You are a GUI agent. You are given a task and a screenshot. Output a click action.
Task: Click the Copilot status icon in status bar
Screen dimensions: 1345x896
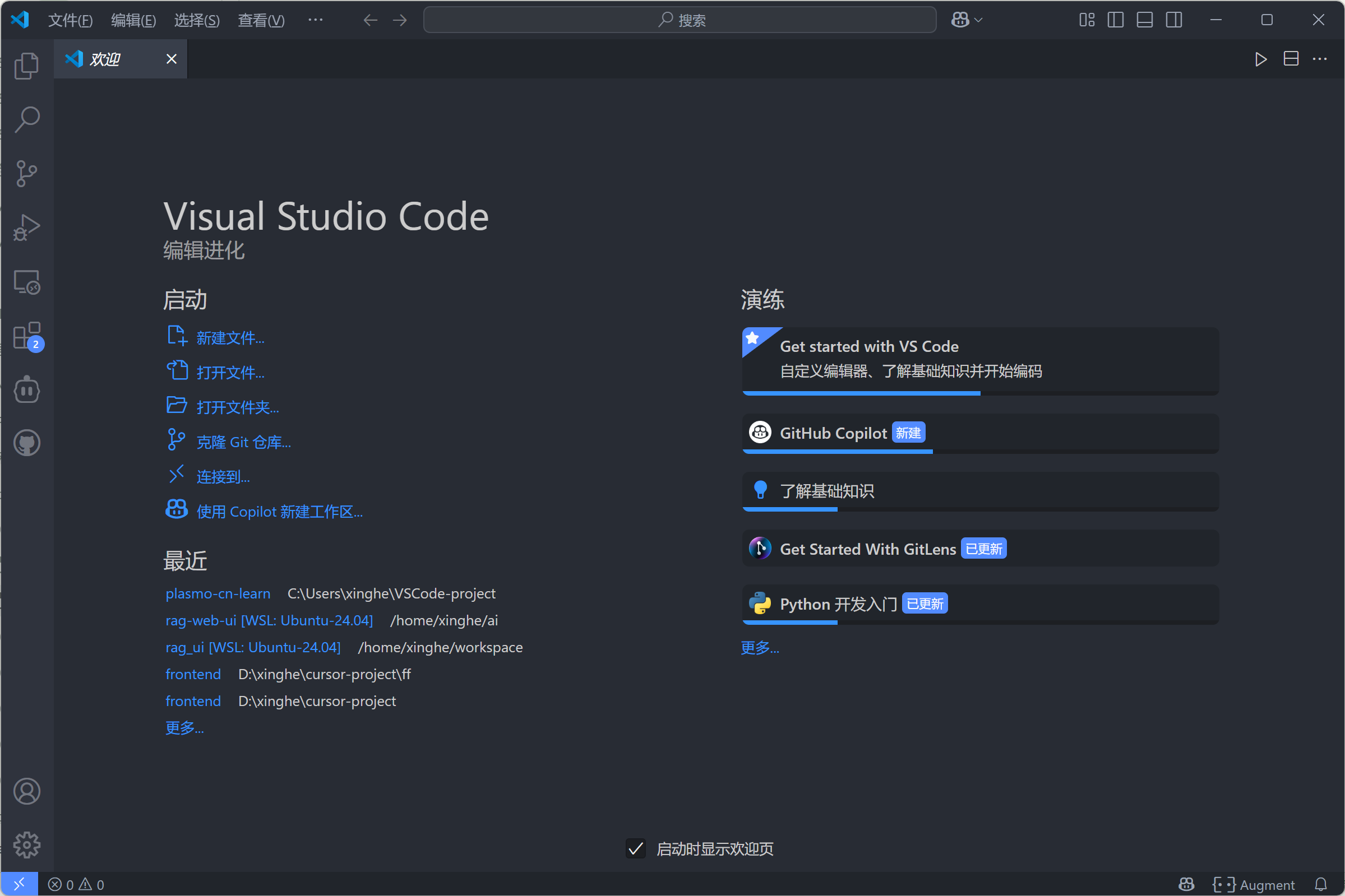(1187, 885)
